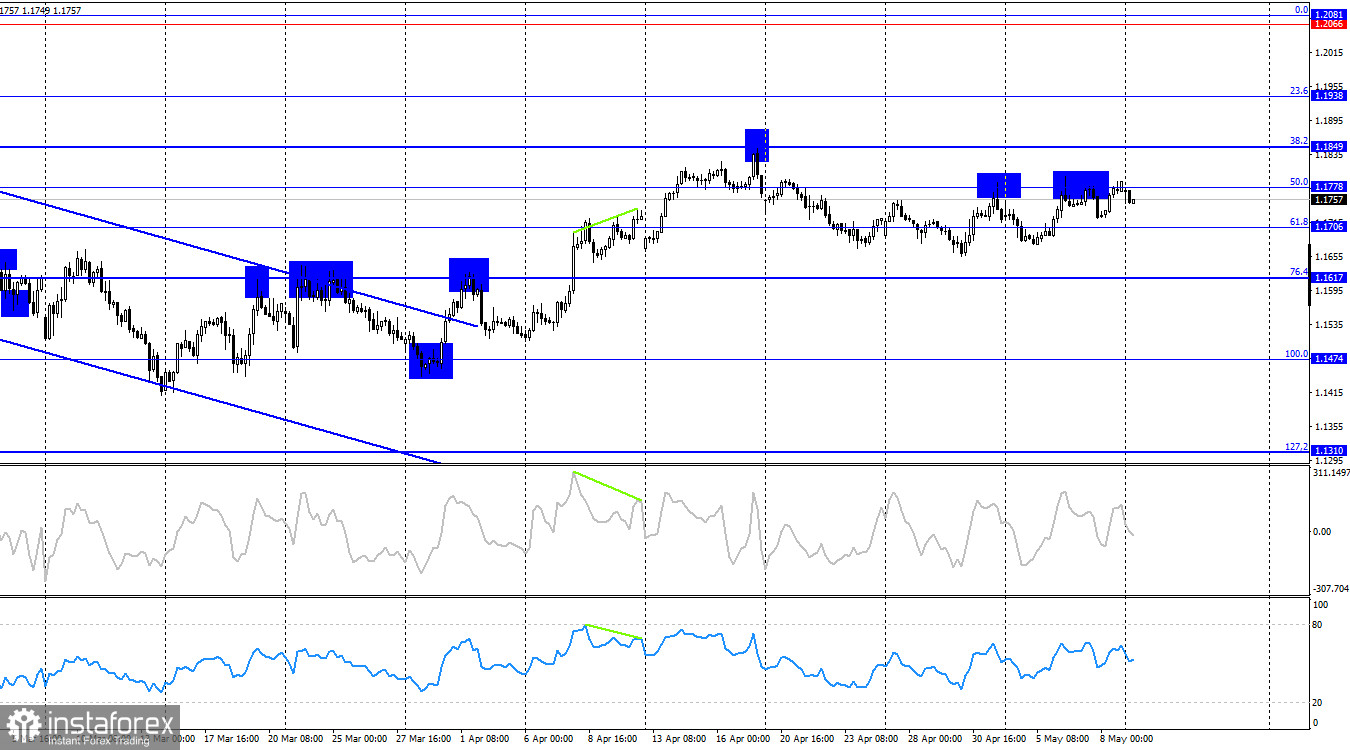Select the 8 May 00:00 date label

1126,740
